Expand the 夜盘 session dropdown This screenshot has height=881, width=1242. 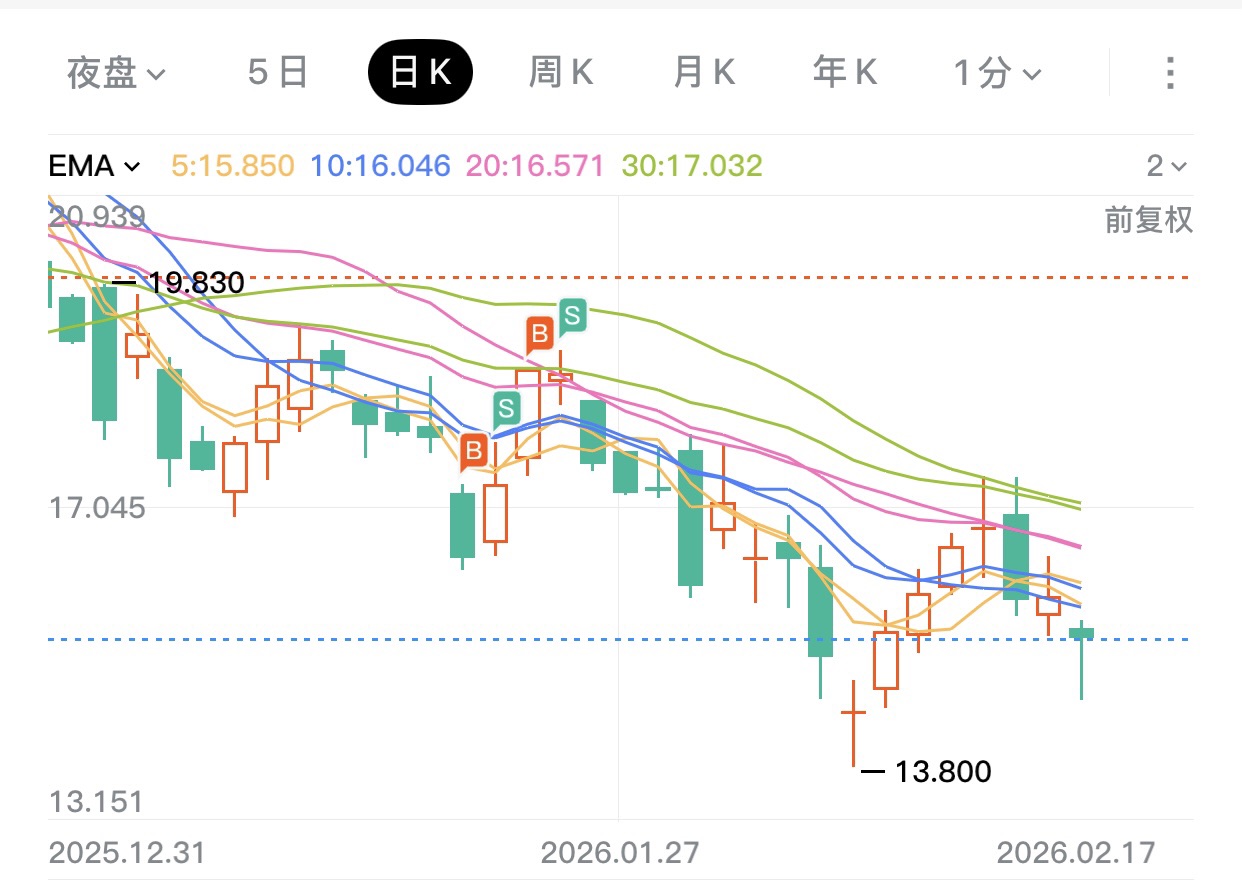pos(116,73)
